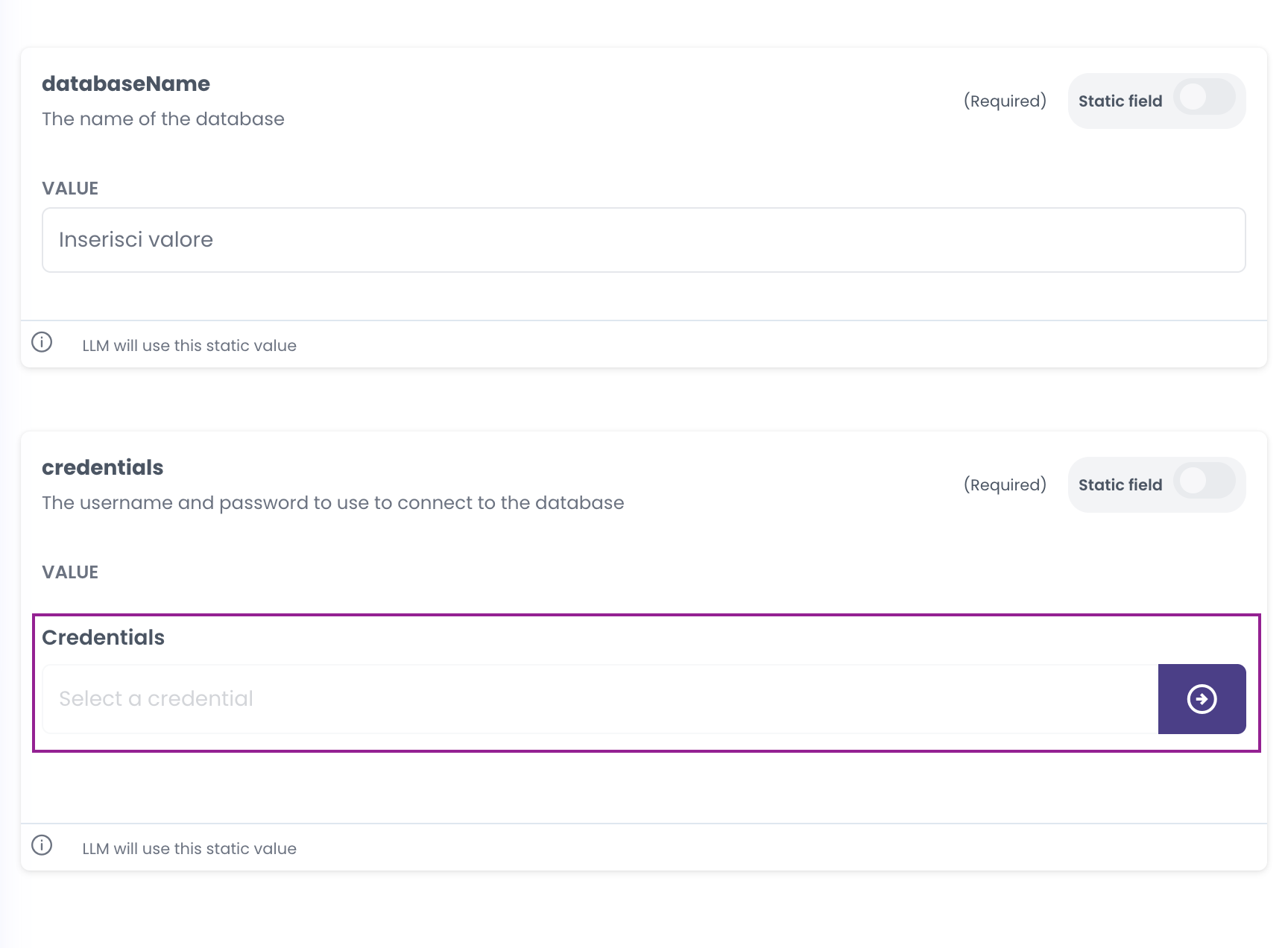Click the VALUE label under databaseName

(70, 189)
